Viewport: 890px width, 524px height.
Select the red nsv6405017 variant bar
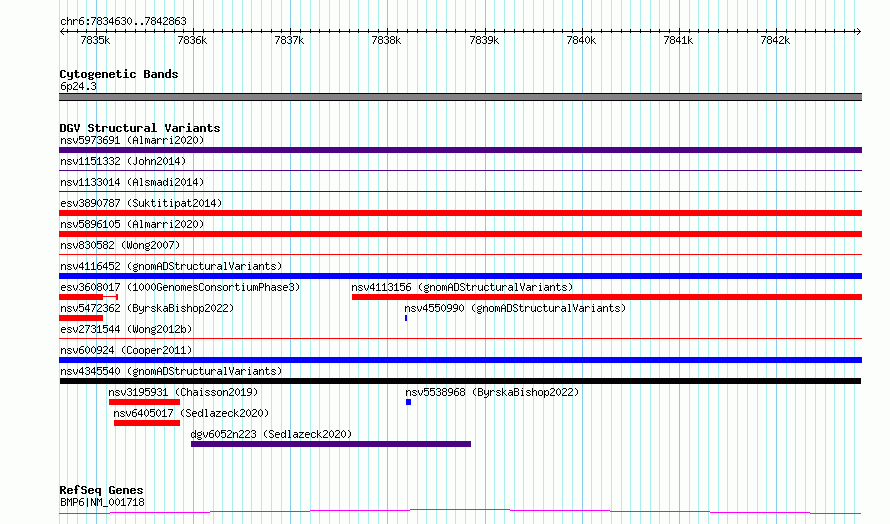pos(147,423)
